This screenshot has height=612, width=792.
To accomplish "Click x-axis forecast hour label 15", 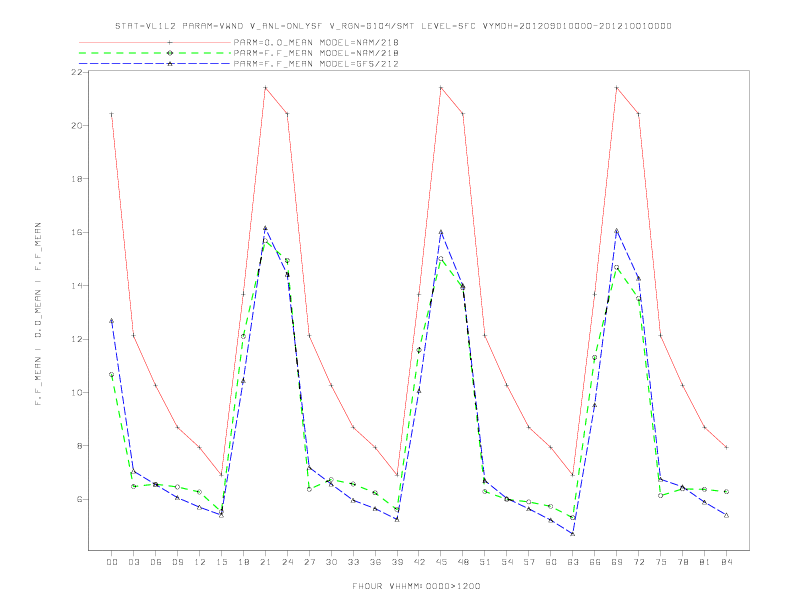I will pyautogui.click(x=221, y=562).
